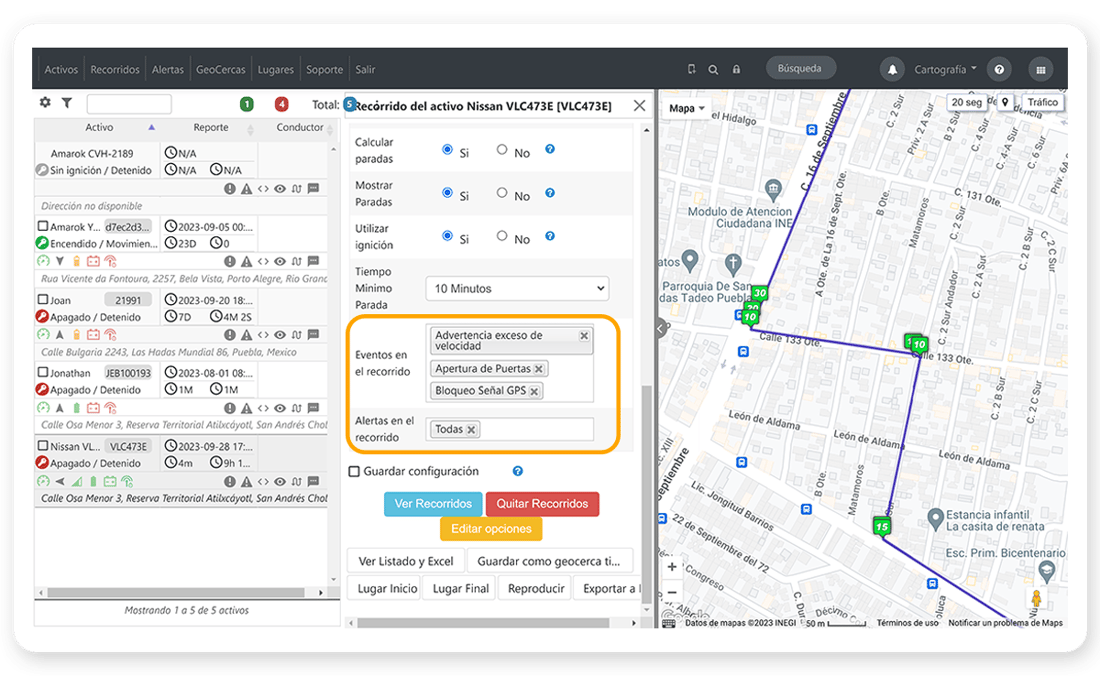Click the route icon in Joan's row
Viewport: 1100px width, 676px height.
click(x=297, y=334)
